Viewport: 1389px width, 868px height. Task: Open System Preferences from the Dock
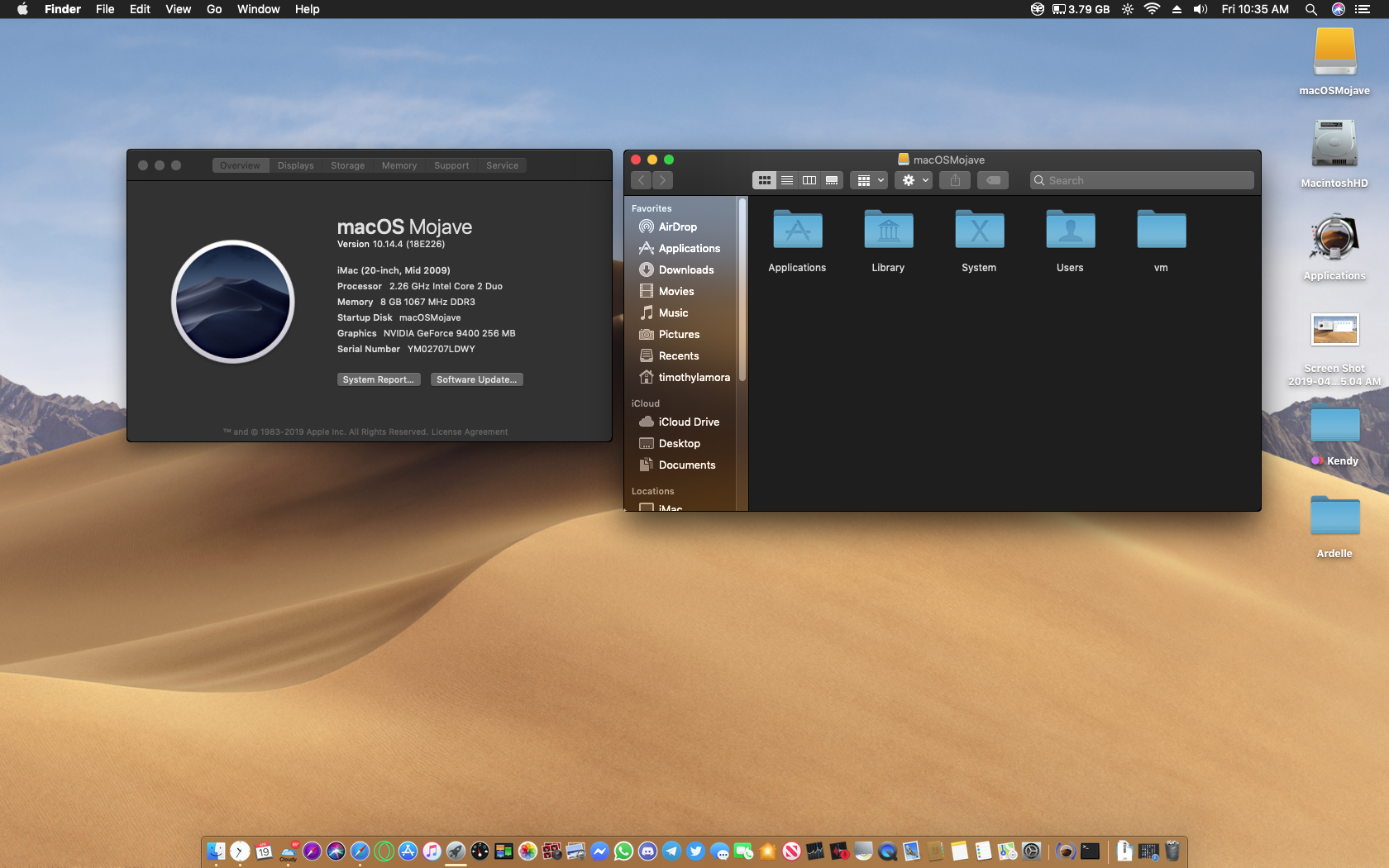[x=1031, y=851]
